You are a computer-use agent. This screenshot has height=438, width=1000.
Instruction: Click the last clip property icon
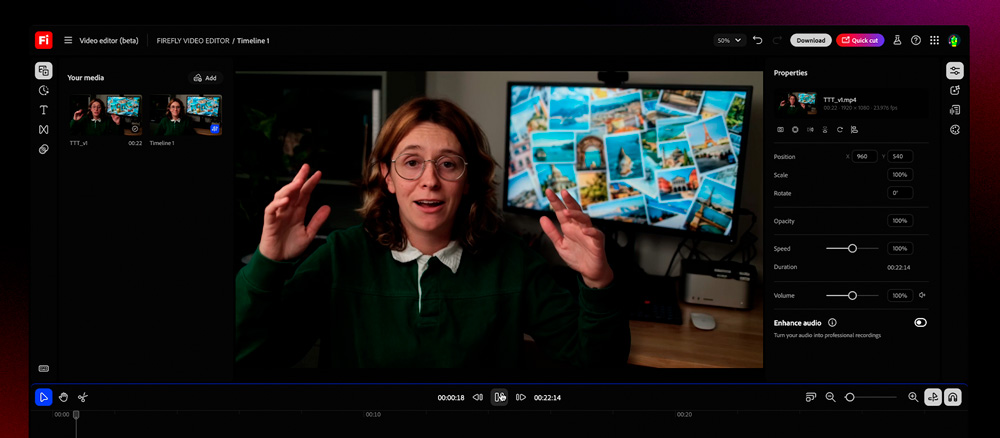[855, 129]
